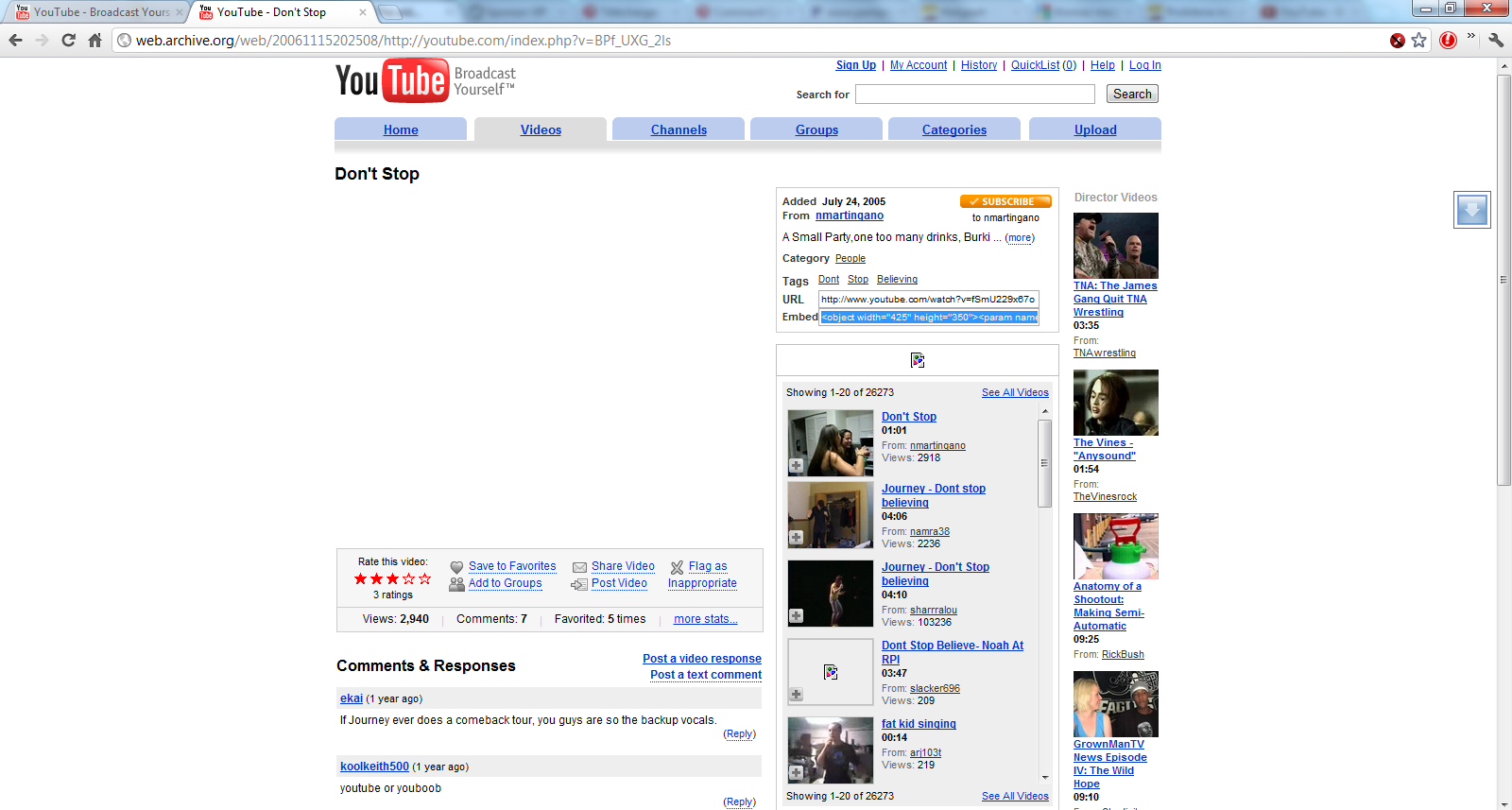The width and height of the screenshot is (1512, 810).
Task: Click the Save to Favorites heart icon
Action: 456,567
